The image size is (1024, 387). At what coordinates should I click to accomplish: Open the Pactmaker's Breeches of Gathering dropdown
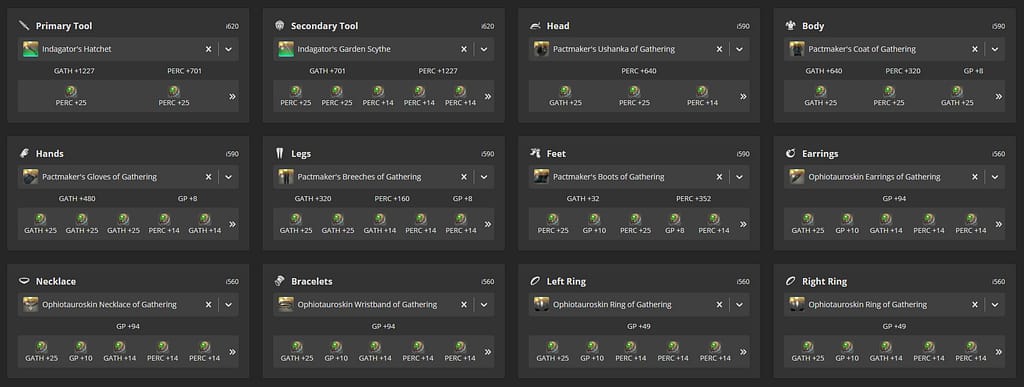point(484,177)
